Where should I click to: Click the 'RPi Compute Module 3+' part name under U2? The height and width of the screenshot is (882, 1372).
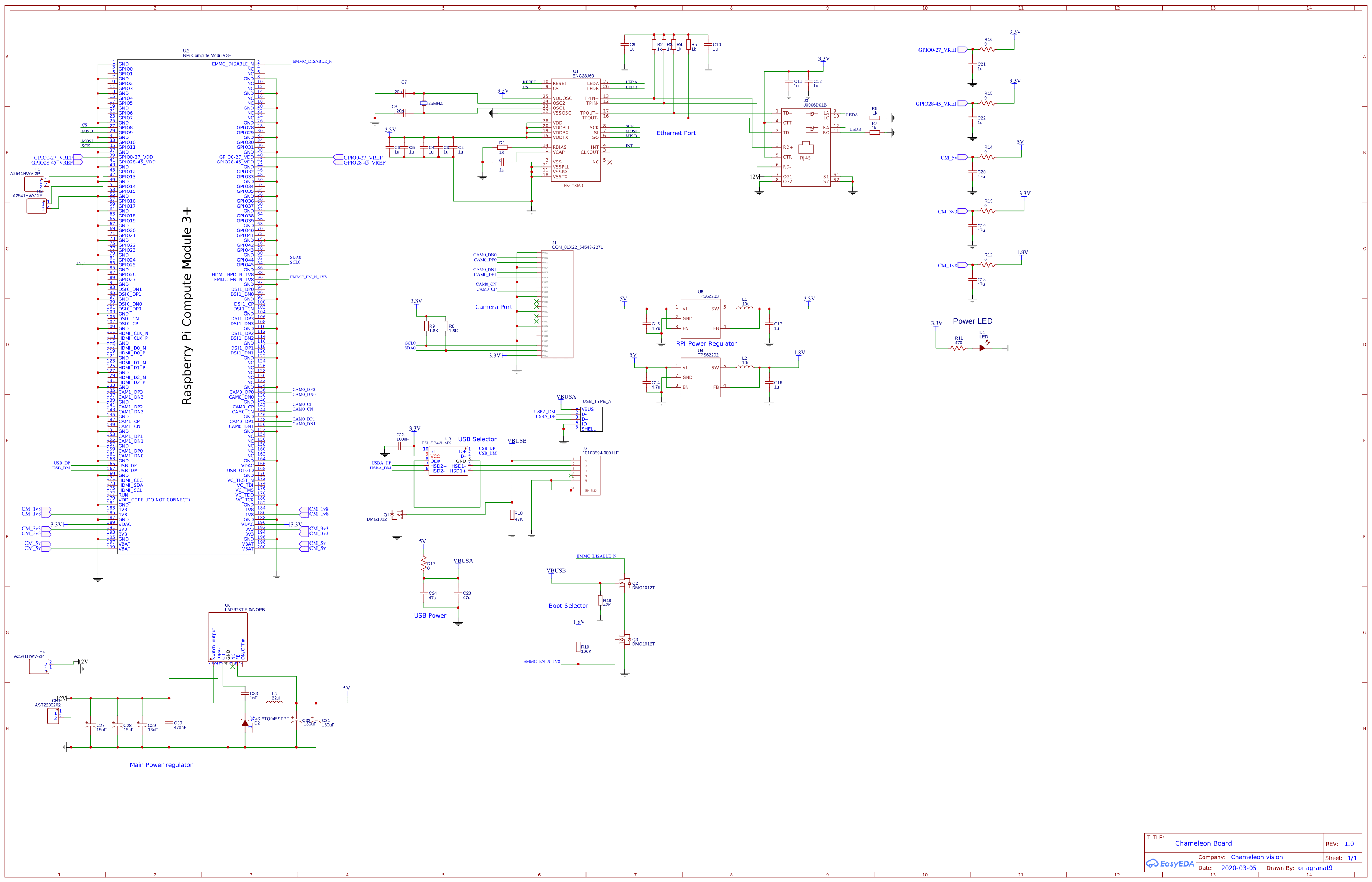coord(207,55)
